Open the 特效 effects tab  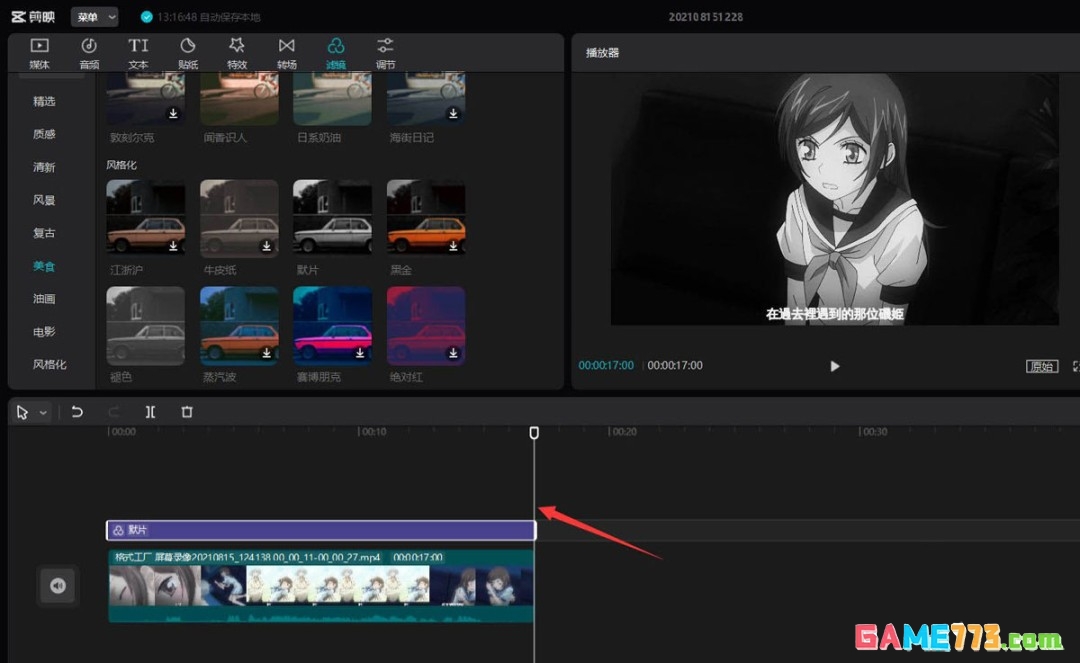(x=237, y=53)
